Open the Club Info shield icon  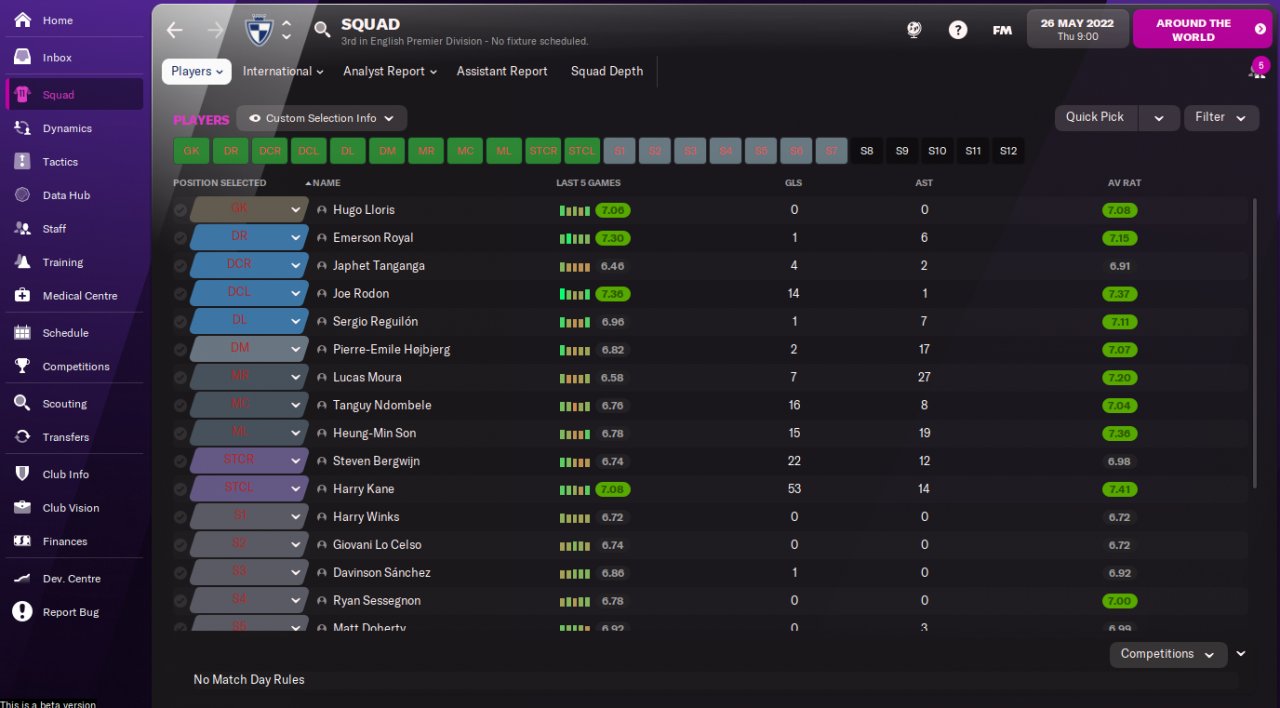coord(22,474)
